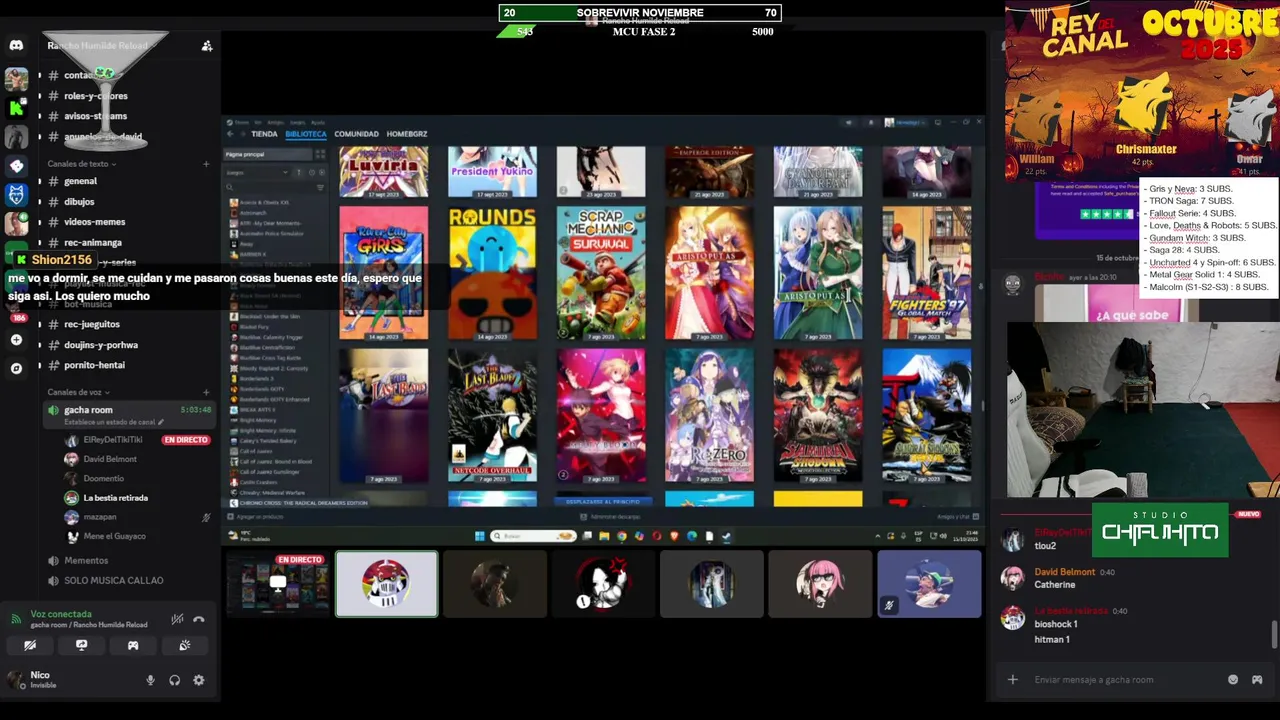Open Steam library filter icon
Image resolution: width=1280 pixels, height=720 pixels.
pyautogui.click(x=320, y=187)
